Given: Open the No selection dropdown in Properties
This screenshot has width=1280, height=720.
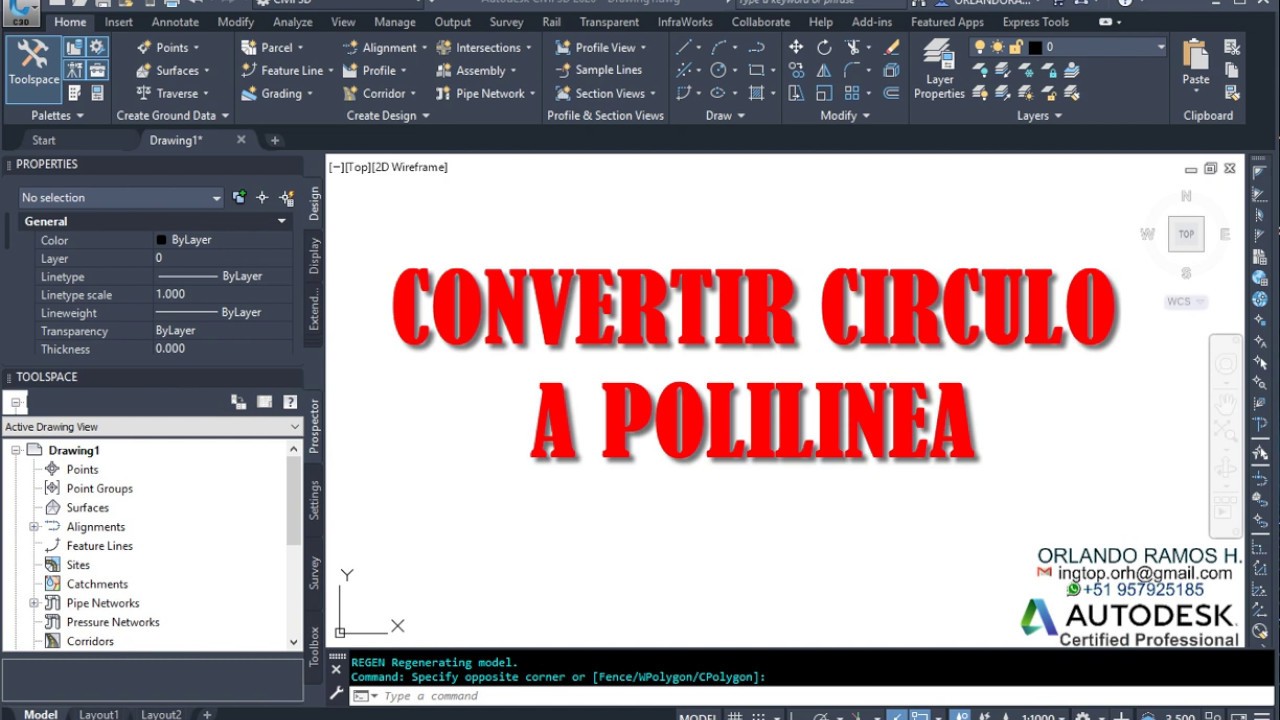Looking at the screenshot, I should click(121, 198).
